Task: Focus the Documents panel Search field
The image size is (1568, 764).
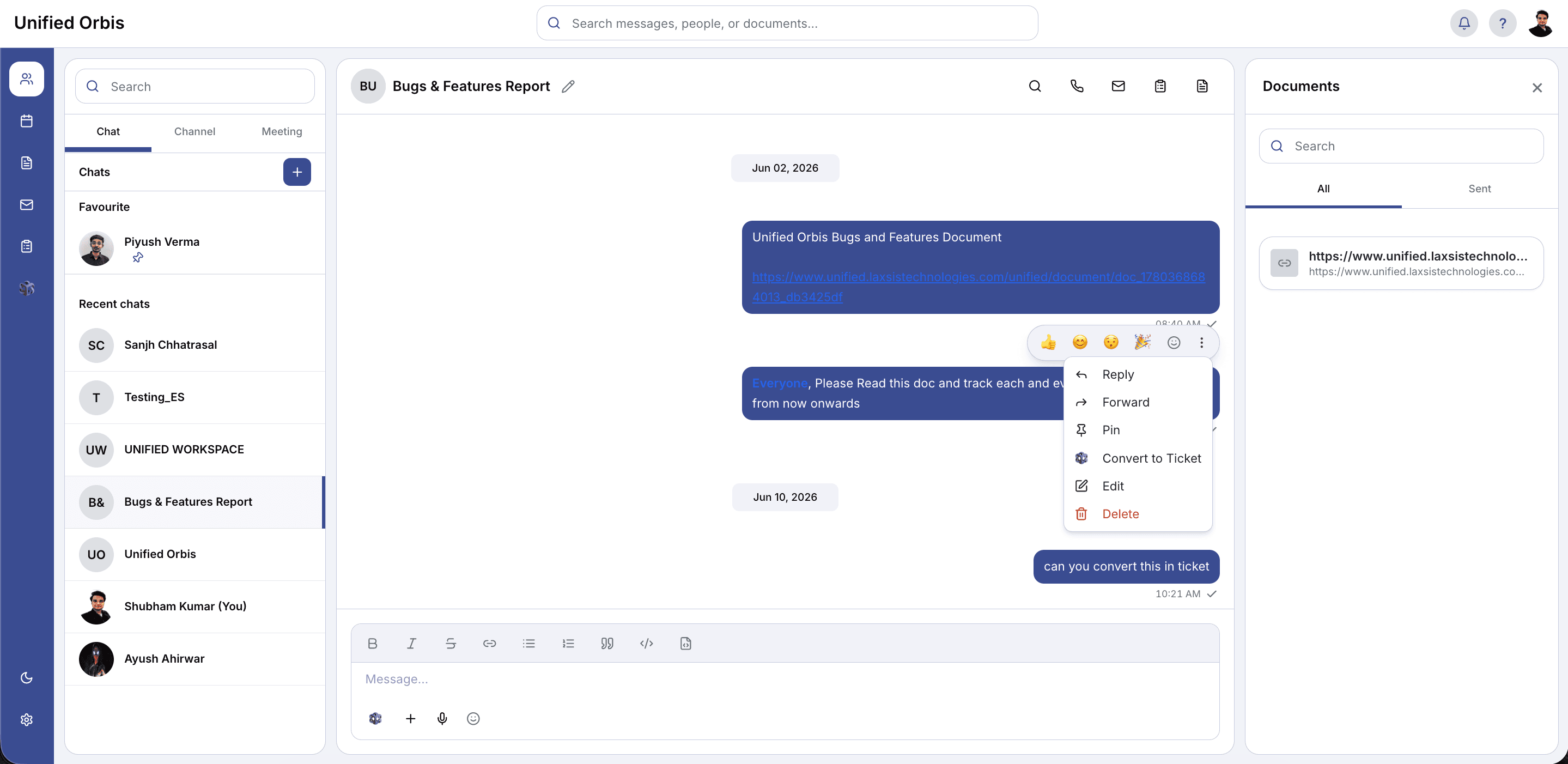Action: click(1401, 146)
